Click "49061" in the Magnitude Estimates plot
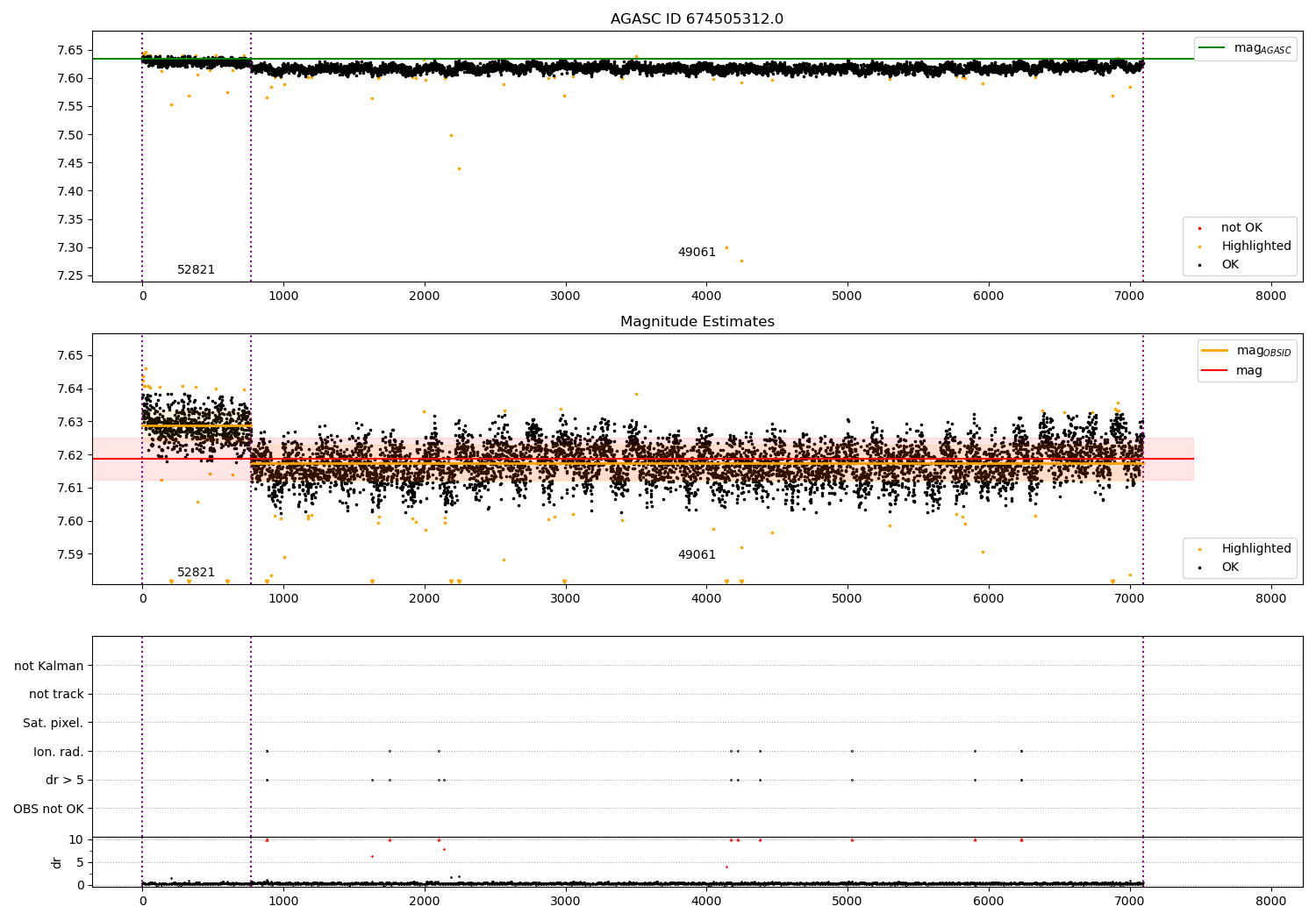The width and height of the screenshot is (1316, 921). pos(697,555)
